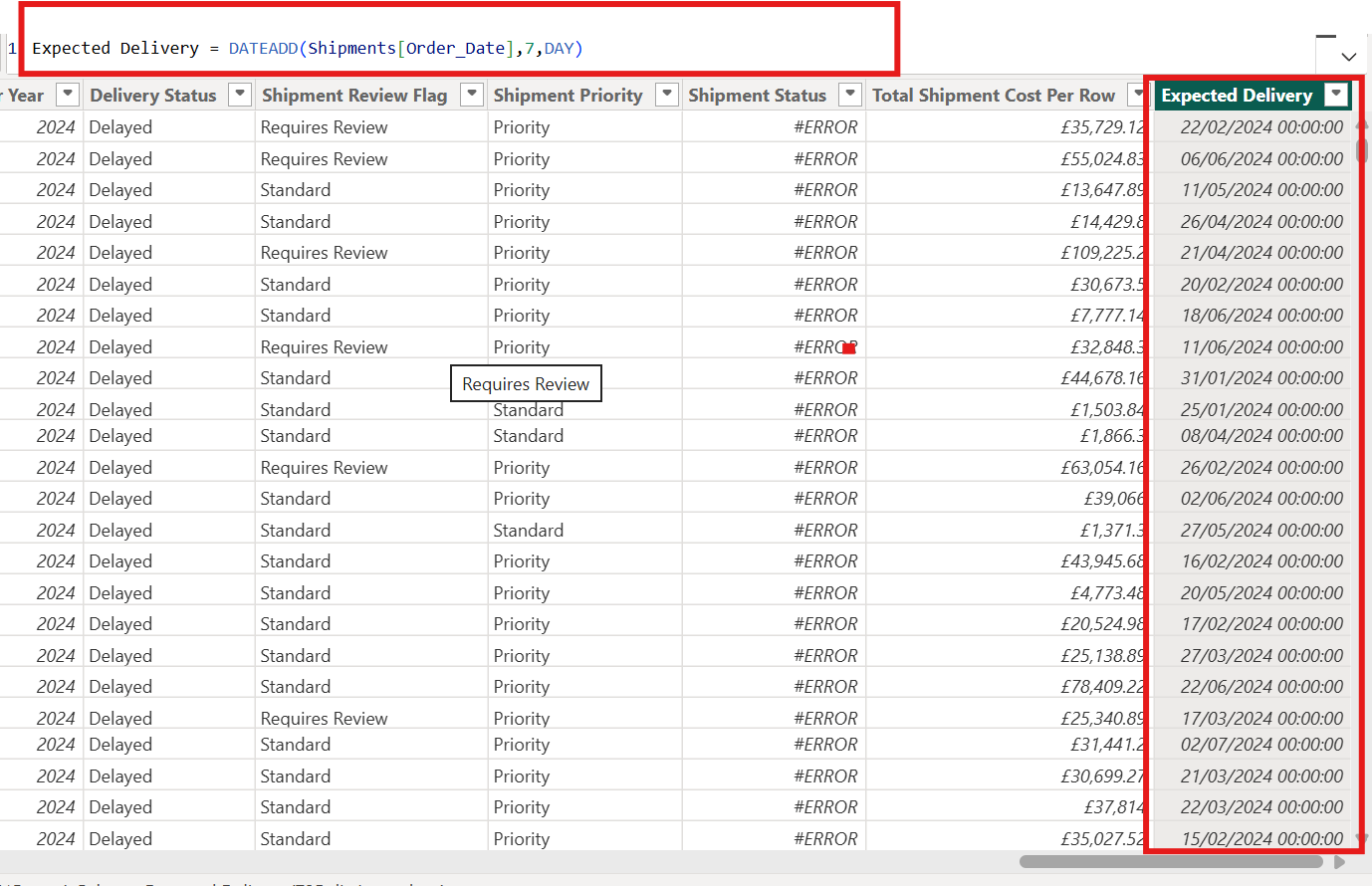Click the date cell 22/06/2024 00:00:00

point(1261,686)
